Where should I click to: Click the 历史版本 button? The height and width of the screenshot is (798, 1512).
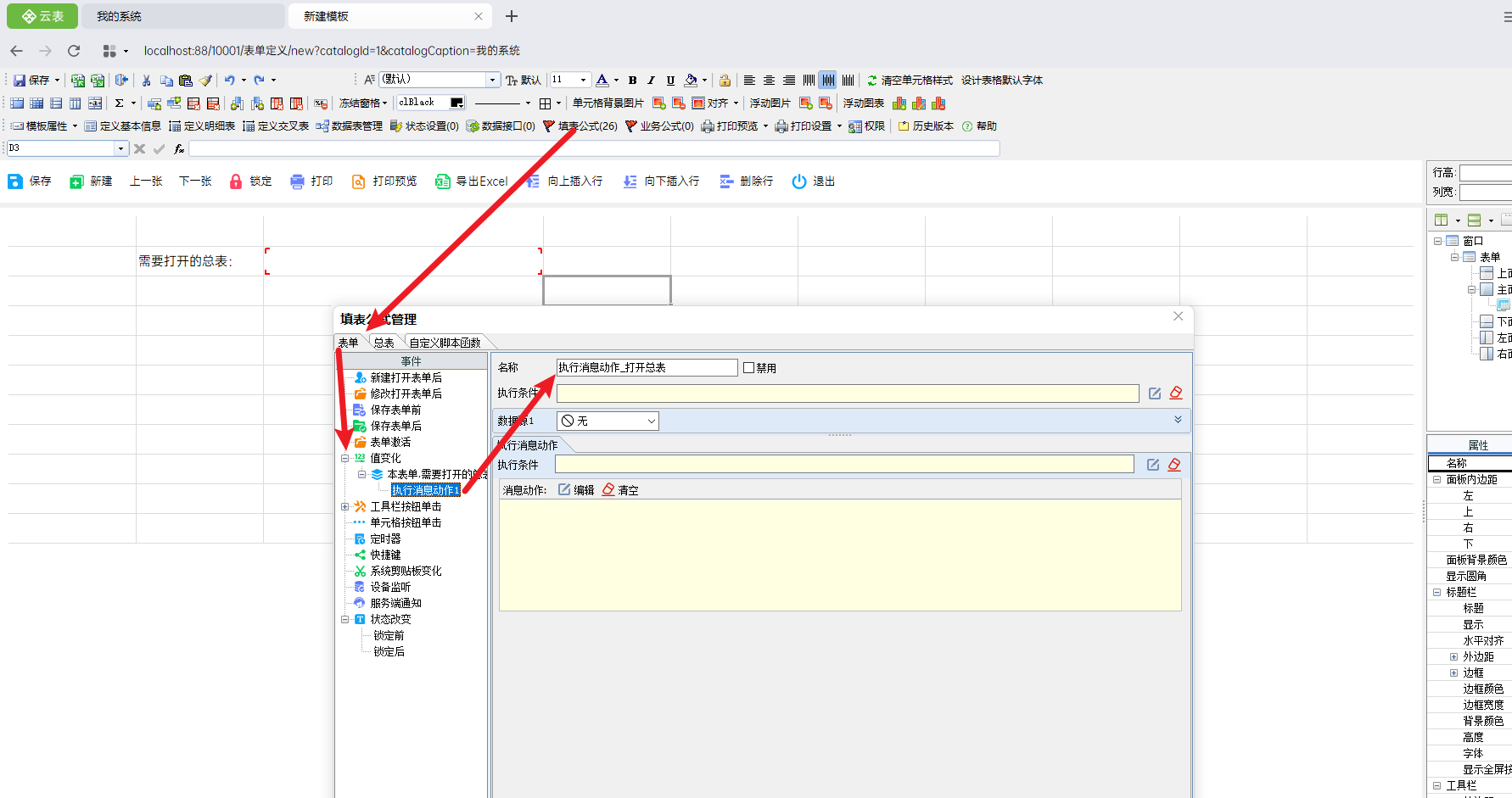[x=927, y=126]
